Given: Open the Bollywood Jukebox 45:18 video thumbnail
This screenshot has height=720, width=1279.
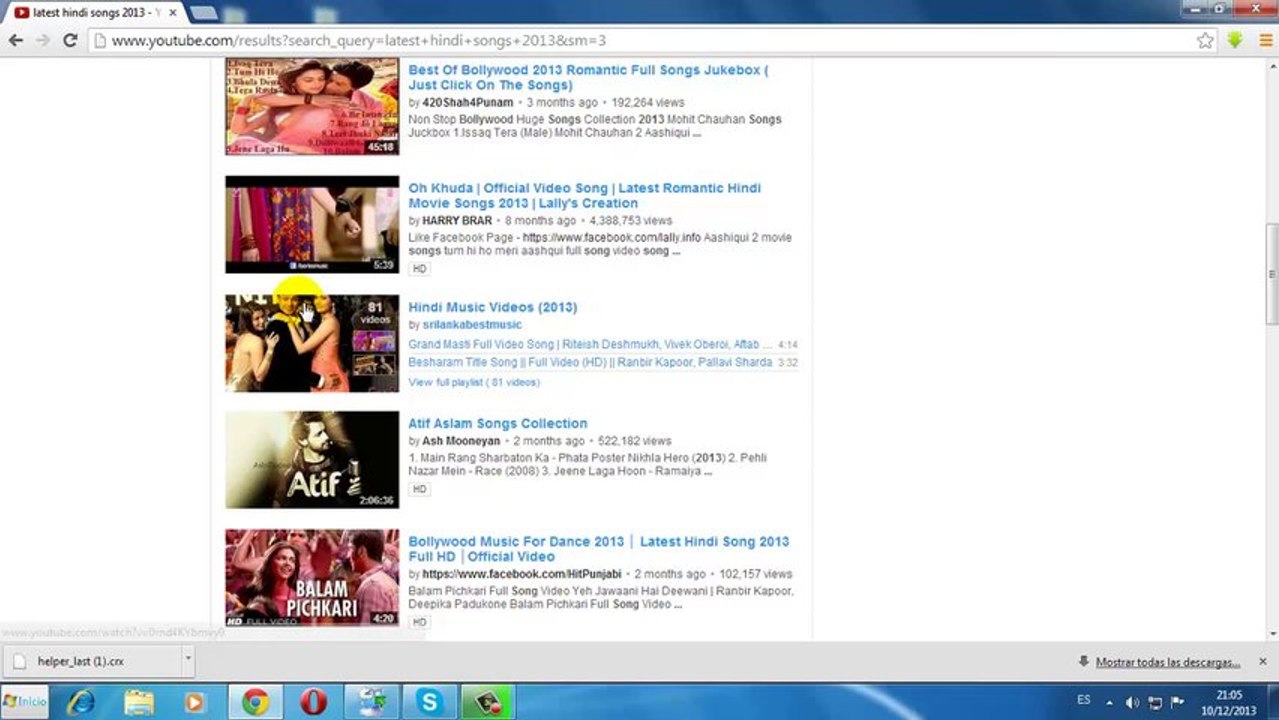Looking at the screenshot, I should [312, 106].
